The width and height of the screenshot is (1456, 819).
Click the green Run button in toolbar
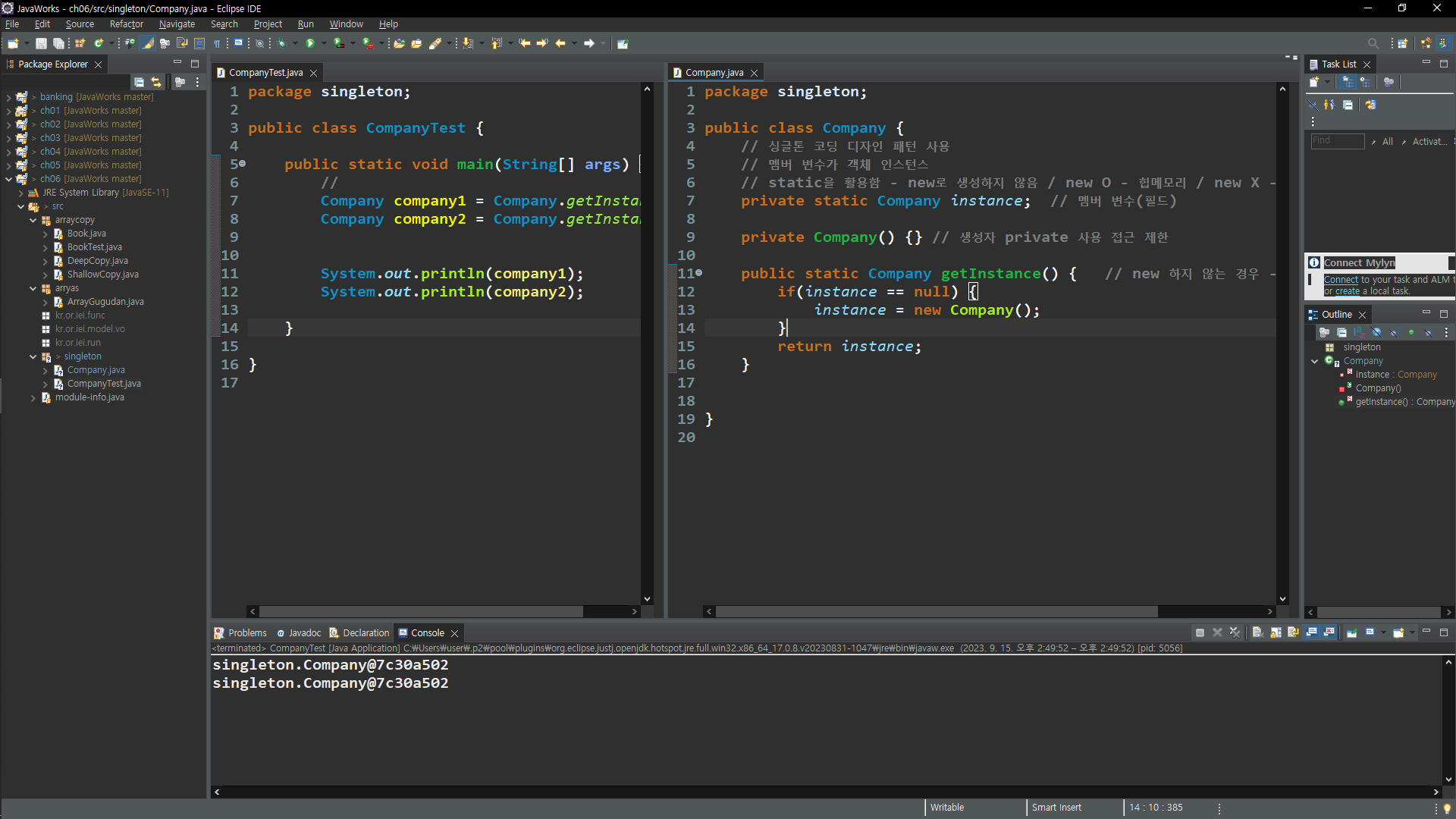(x=309, y=43)
